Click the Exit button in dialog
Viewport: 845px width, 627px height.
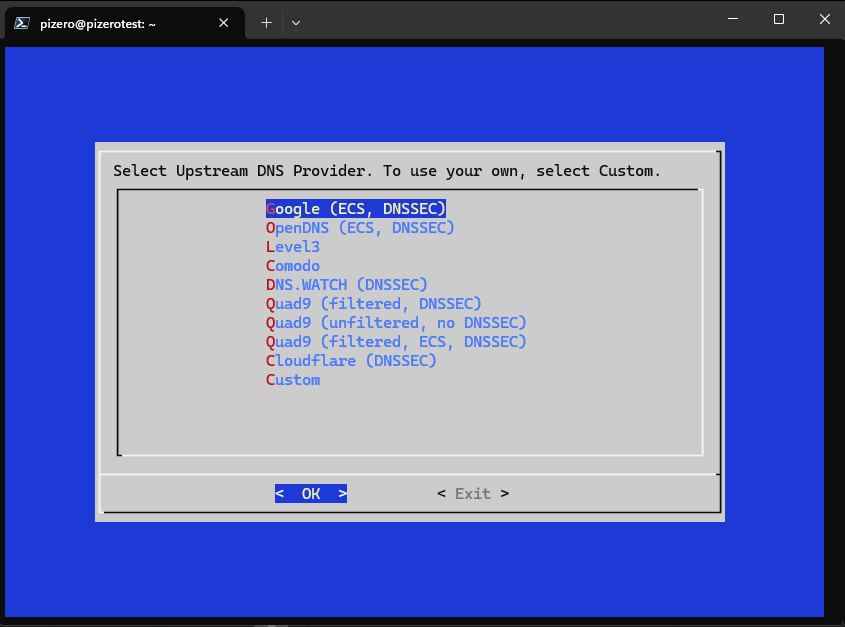click(x=473, y=494)
